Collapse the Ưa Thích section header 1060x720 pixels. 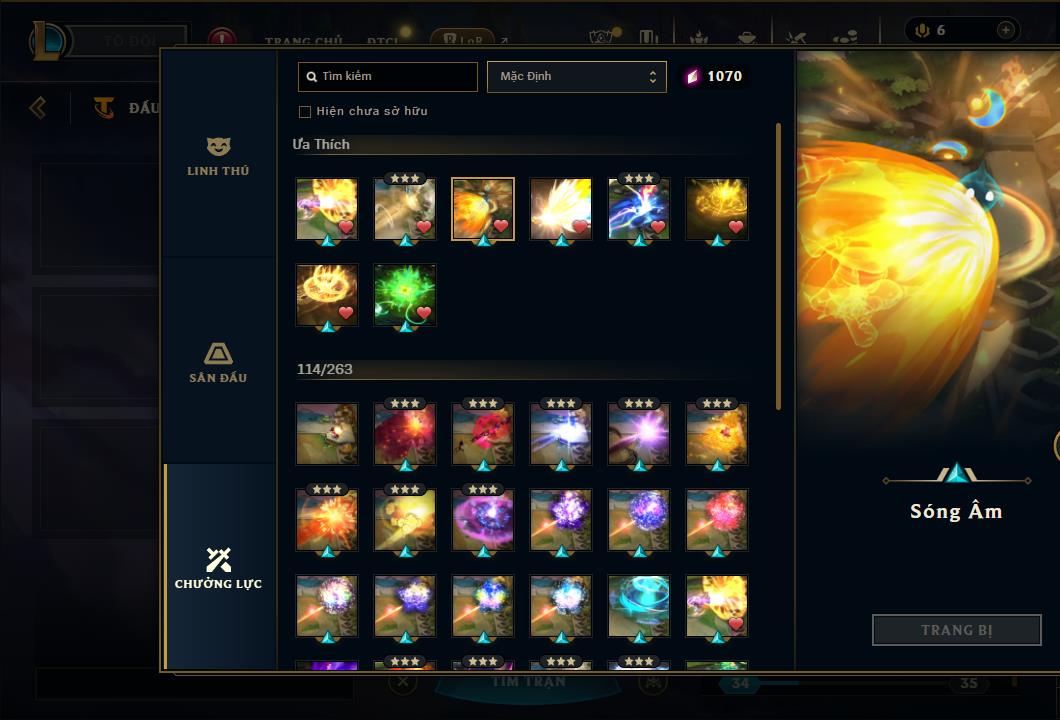pyautogui.click(x=321, y=144)
